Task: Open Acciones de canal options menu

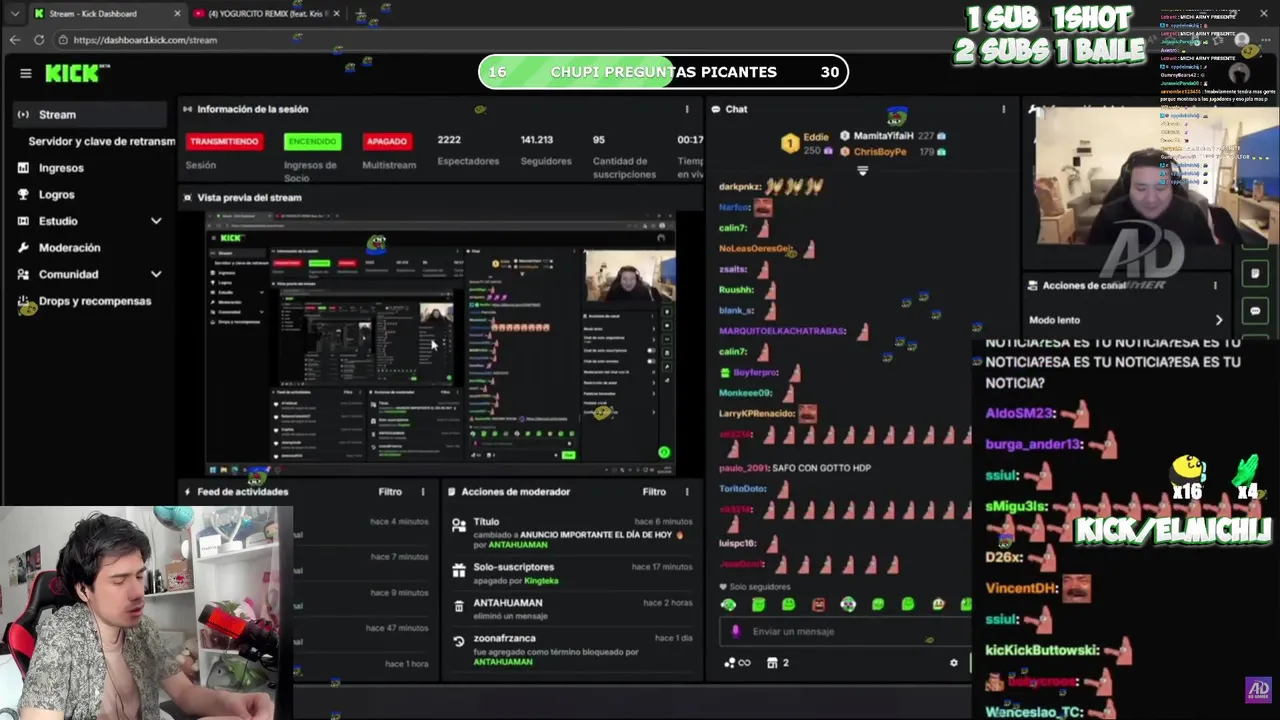Action: [x=1215, y=286]
